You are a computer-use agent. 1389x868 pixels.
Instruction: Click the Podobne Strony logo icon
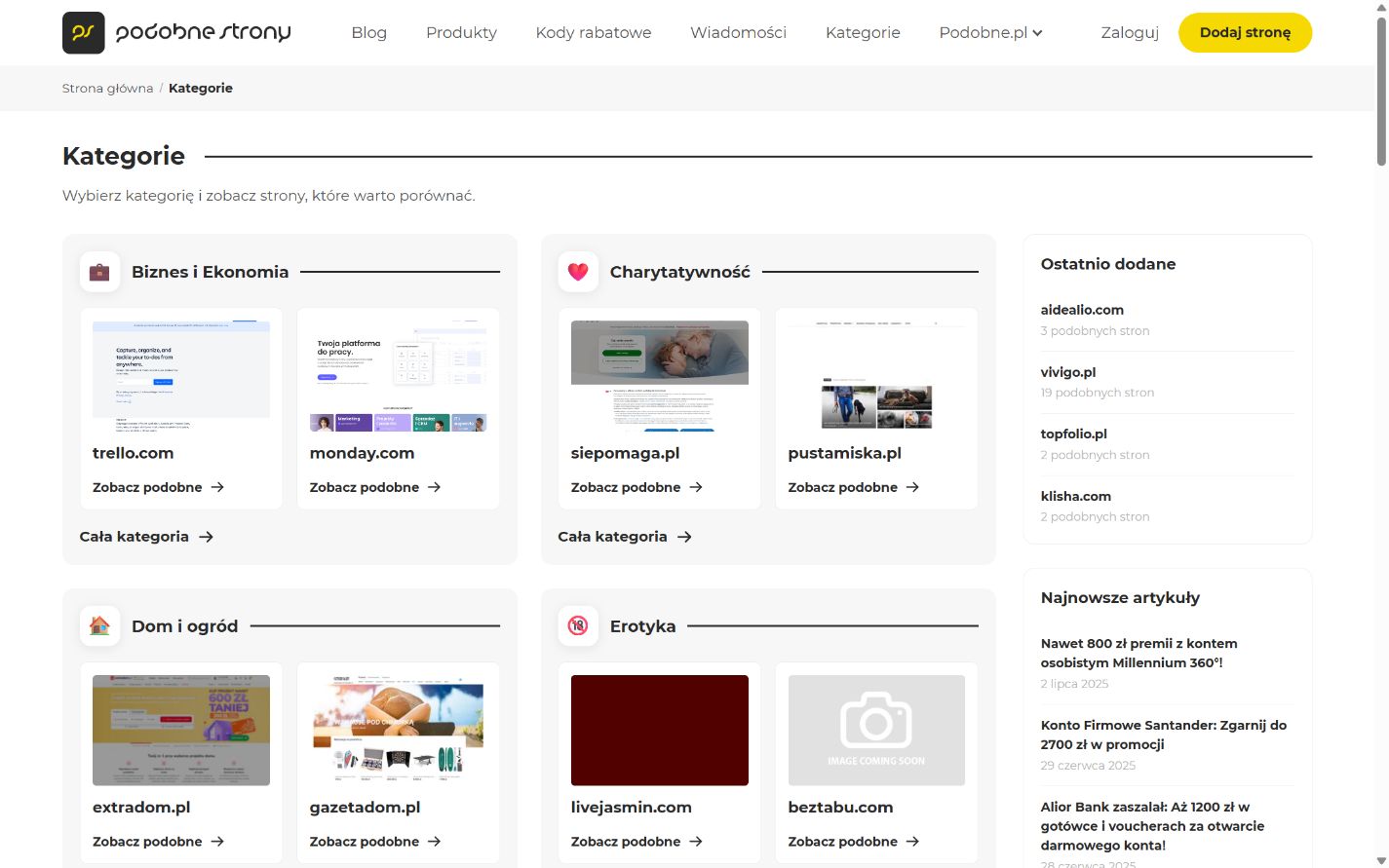84,32
